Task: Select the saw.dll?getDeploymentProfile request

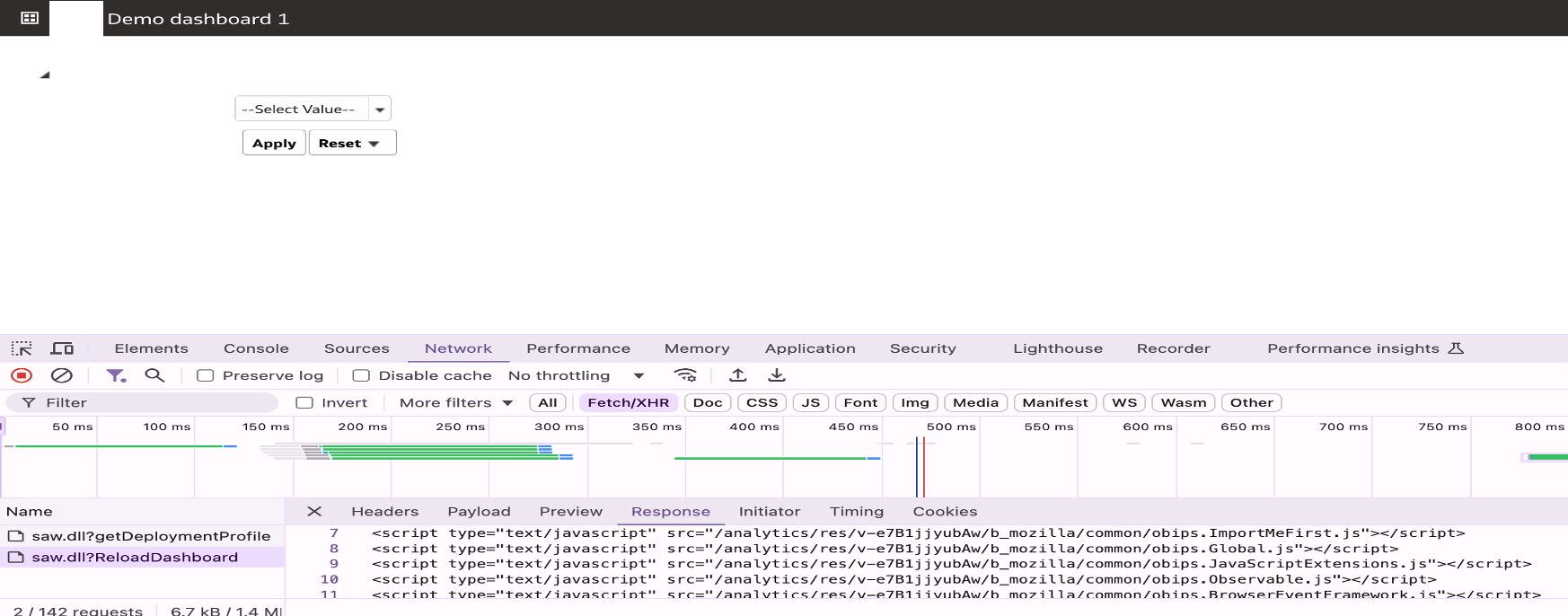Action: click(142, 536)
